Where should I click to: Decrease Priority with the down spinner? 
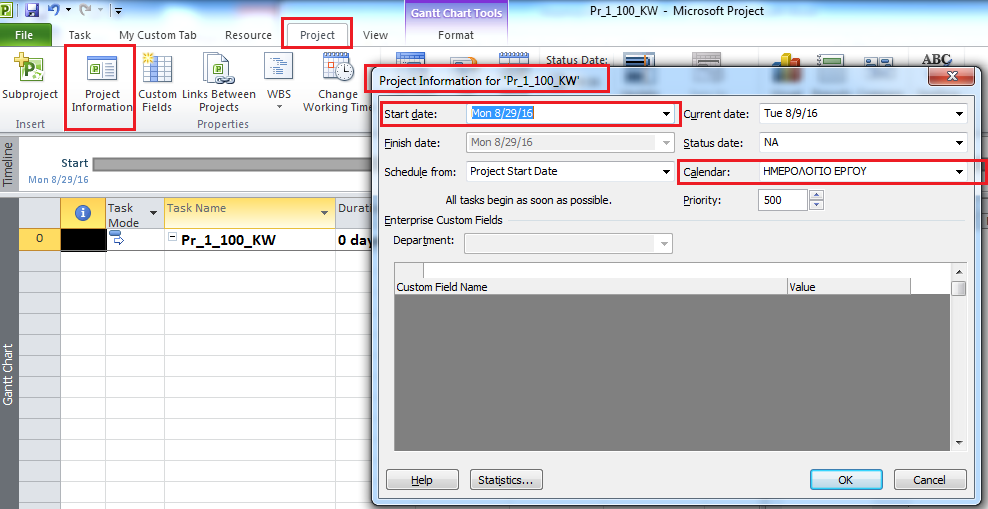click(817, 205)
